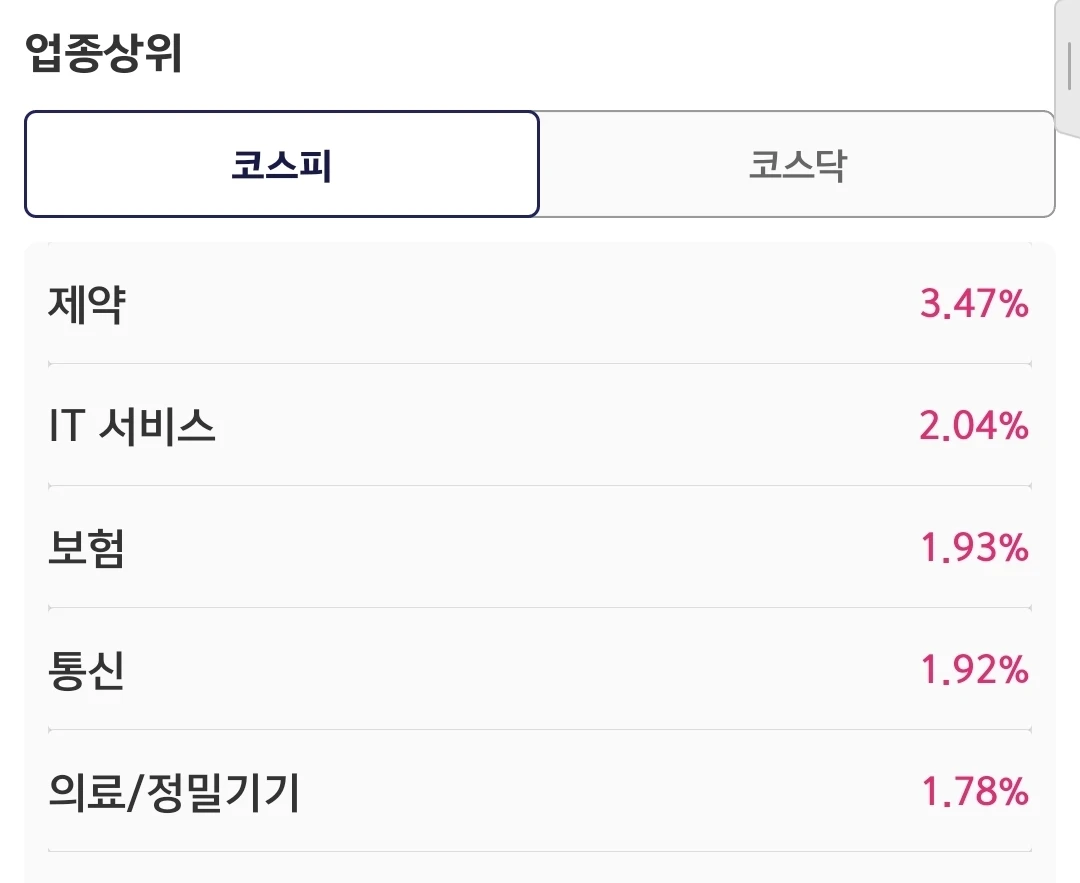This screenshot has height=883, width=1080.
Task: Switch to the 코스닥 tab
Action: point(797,164)
